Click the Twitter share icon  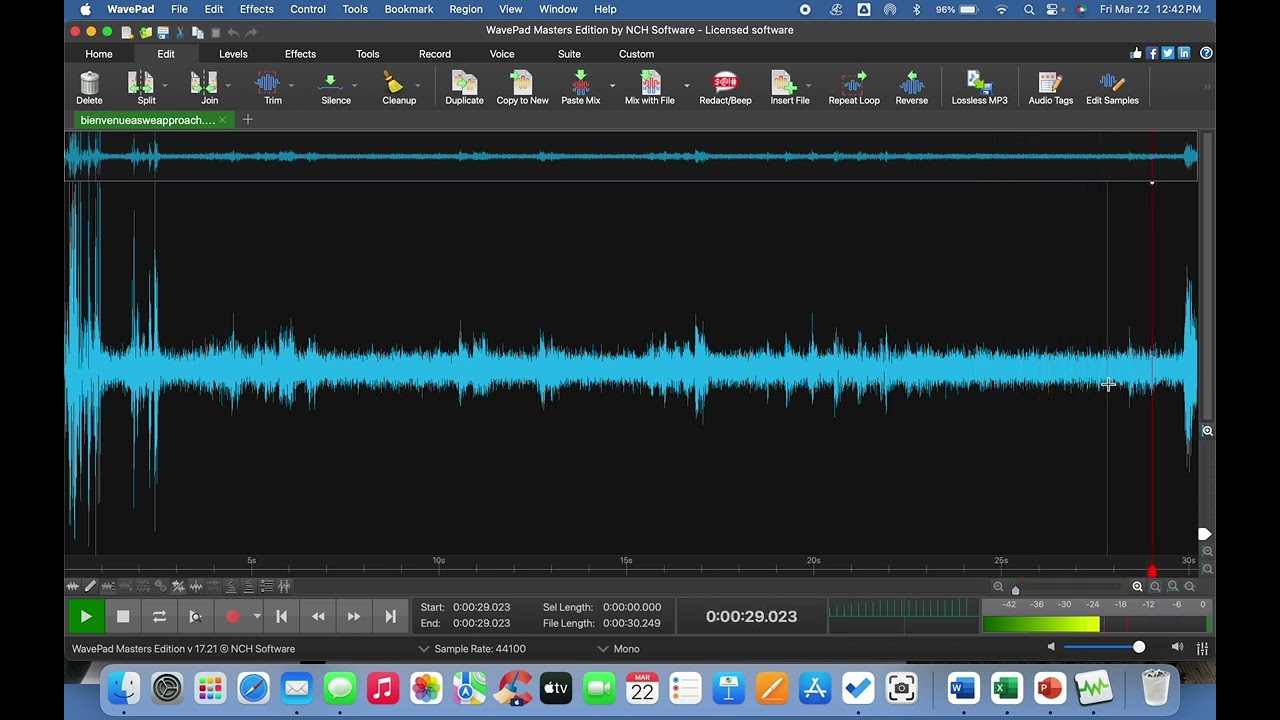[x=1168, y=53]
